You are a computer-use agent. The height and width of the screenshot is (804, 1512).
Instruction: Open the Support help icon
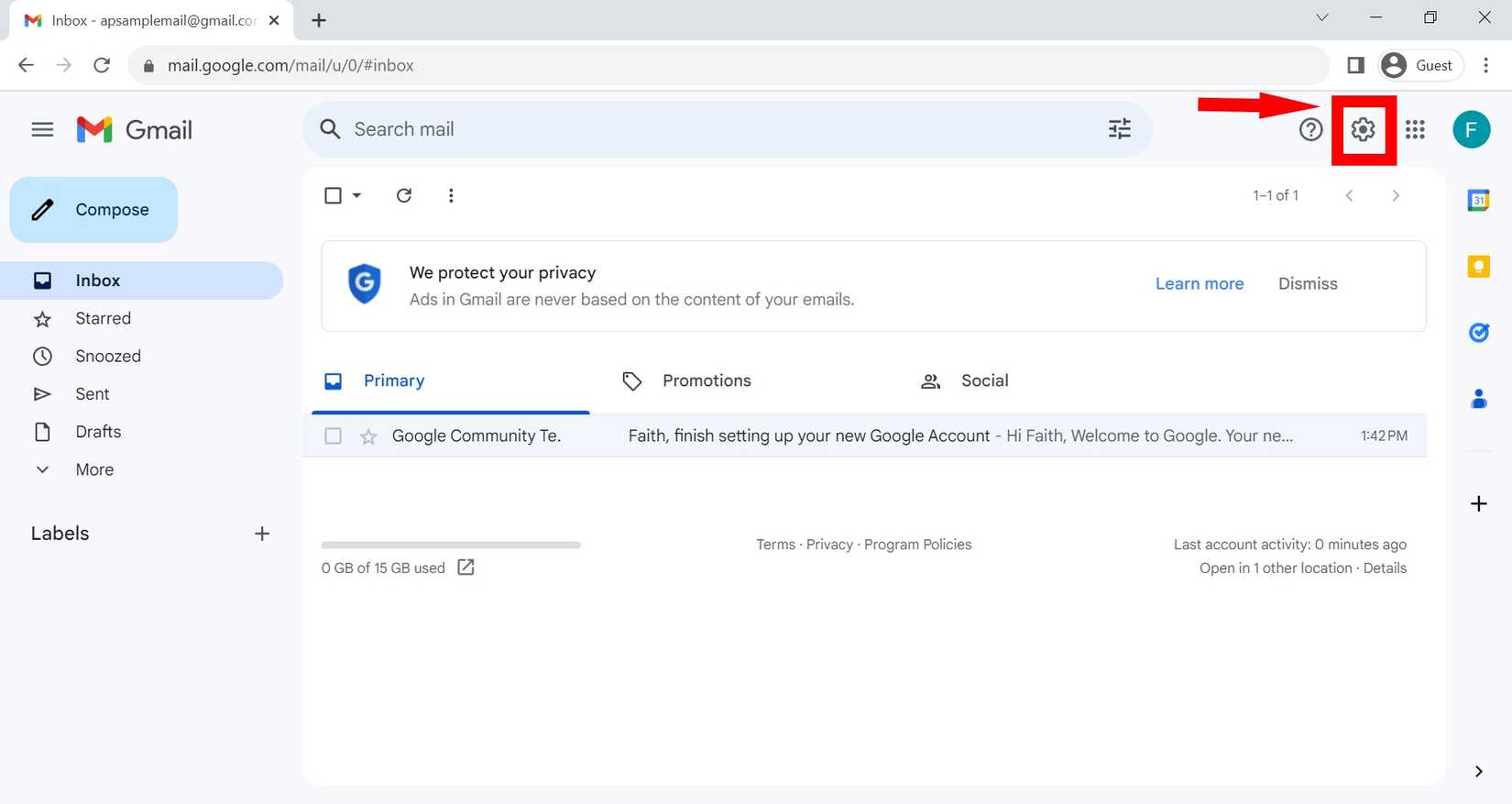[x=1310, y=130]
